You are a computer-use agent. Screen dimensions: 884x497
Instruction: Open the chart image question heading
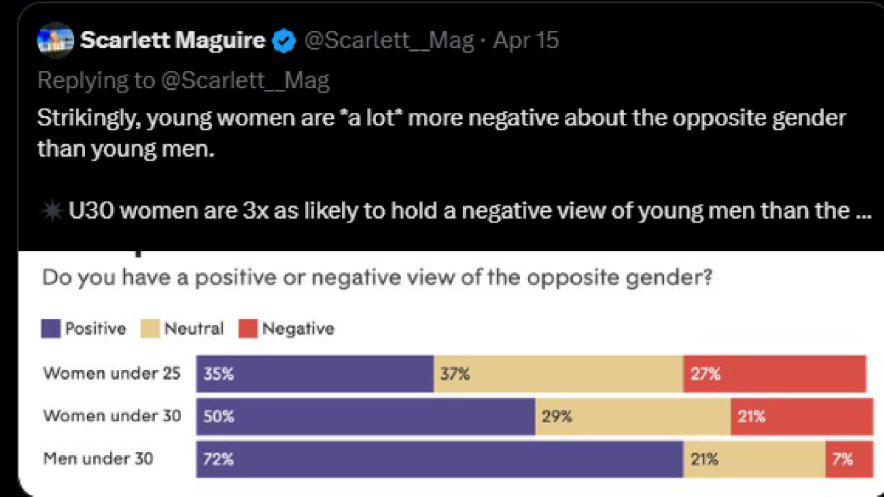point(378,277)
